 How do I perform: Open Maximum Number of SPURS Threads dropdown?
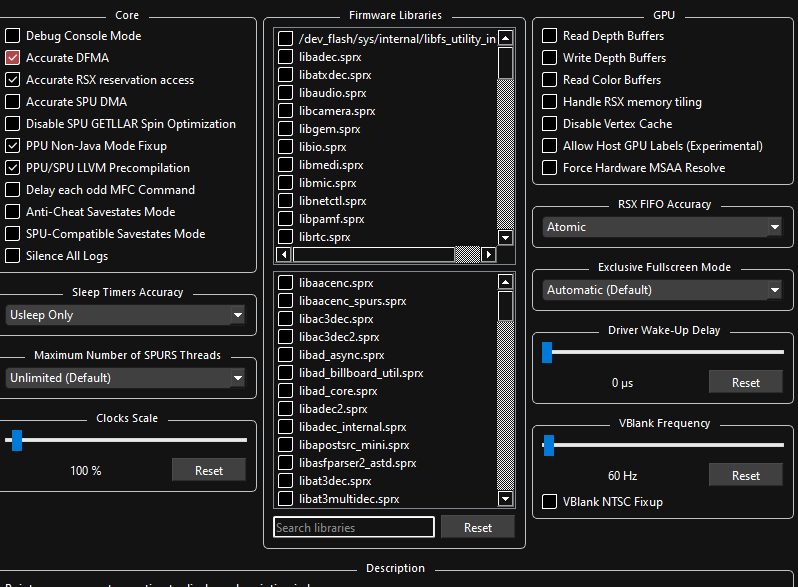point(125,378)
